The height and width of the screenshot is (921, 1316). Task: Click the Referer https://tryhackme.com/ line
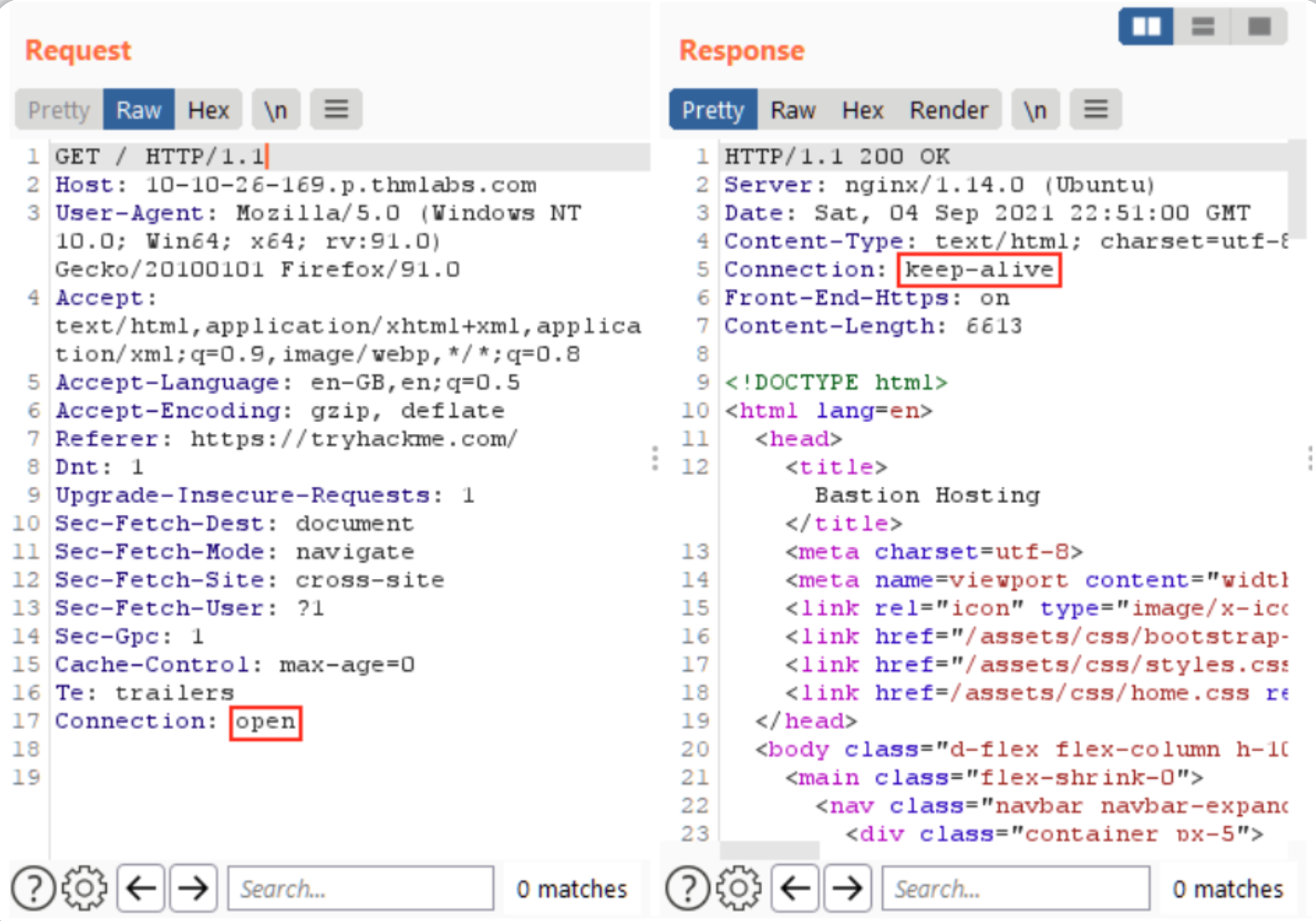coord(286,439)
